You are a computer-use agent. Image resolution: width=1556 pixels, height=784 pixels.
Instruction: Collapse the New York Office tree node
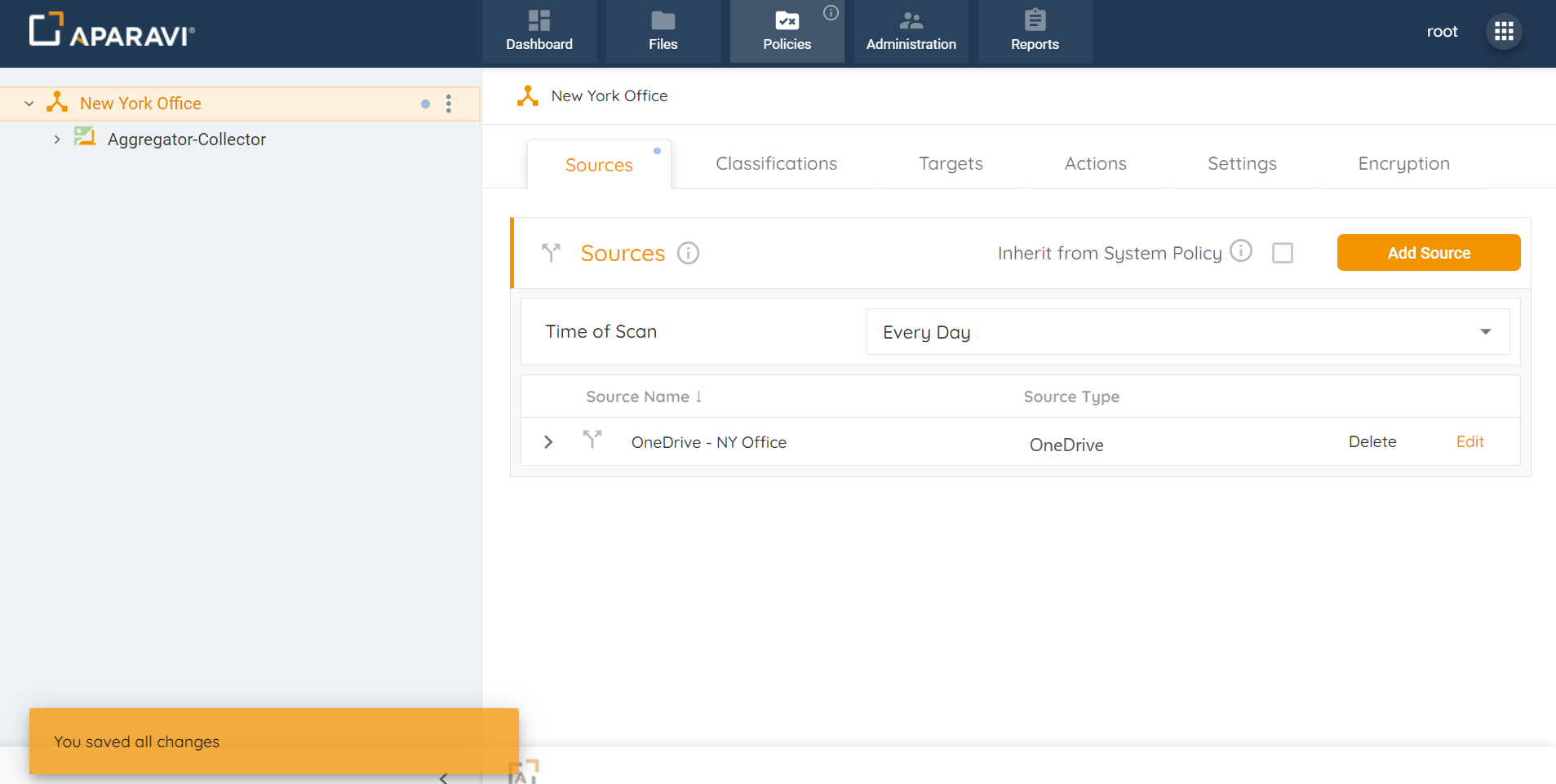click(x=29, y=104)
